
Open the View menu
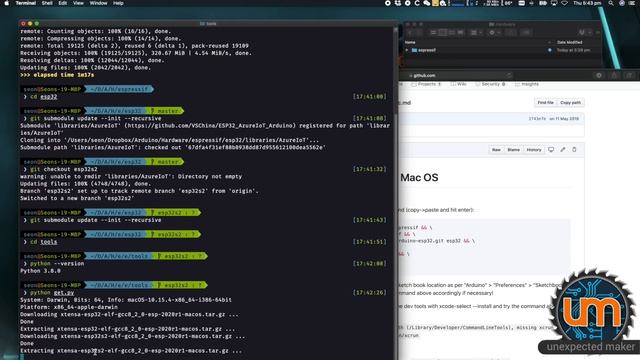pyautogui.click(x=78, y=3)
